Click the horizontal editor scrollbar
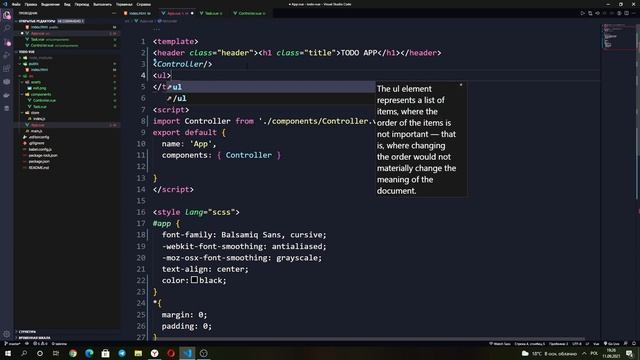The height and width of the screenshot is (360, 640). (369, 339)
